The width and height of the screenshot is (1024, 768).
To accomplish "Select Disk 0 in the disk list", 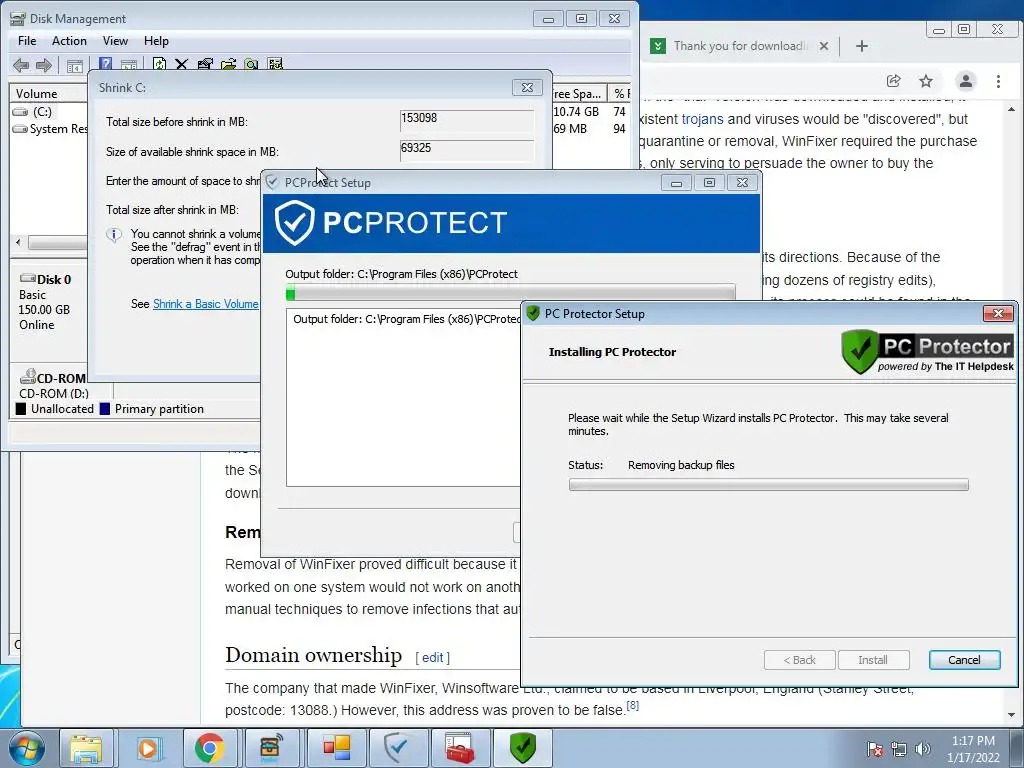I will coord(46,301).
